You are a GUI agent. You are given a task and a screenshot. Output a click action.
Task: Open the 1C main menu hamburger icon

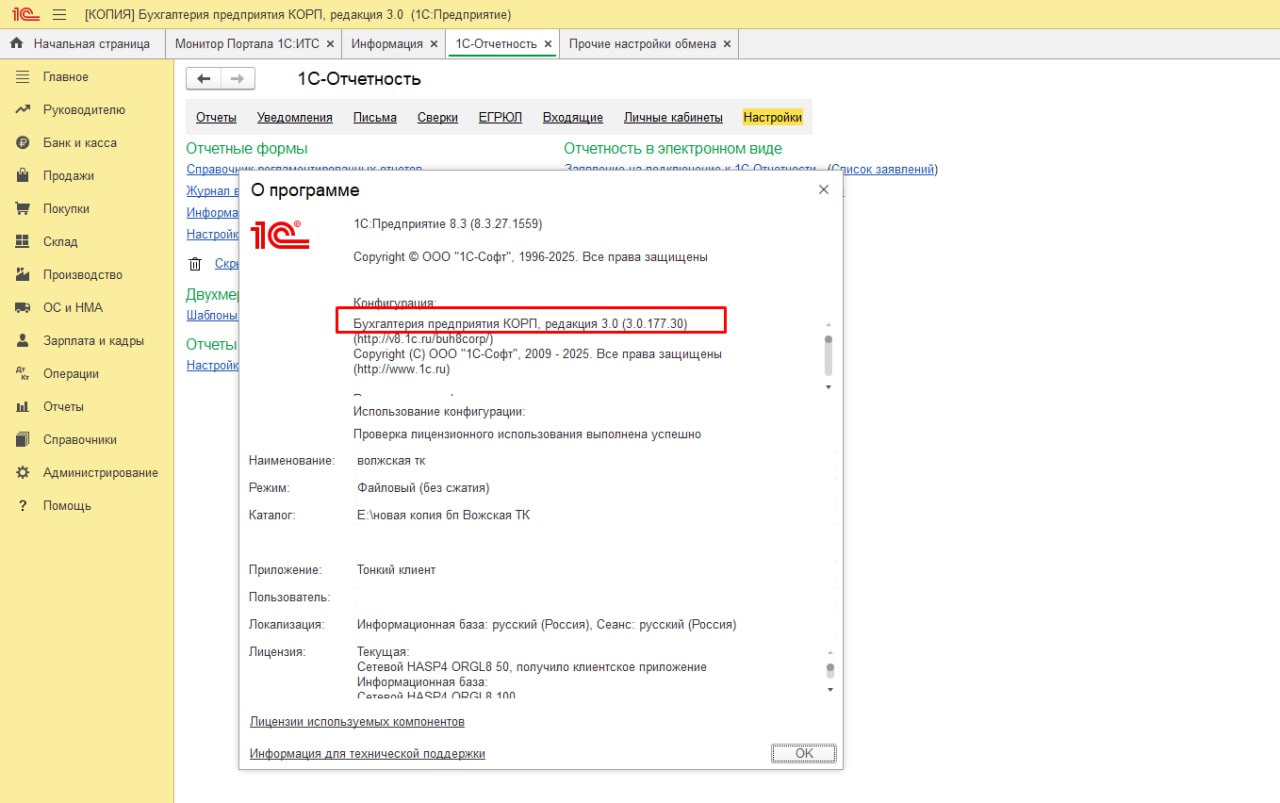tap(59, 15)
